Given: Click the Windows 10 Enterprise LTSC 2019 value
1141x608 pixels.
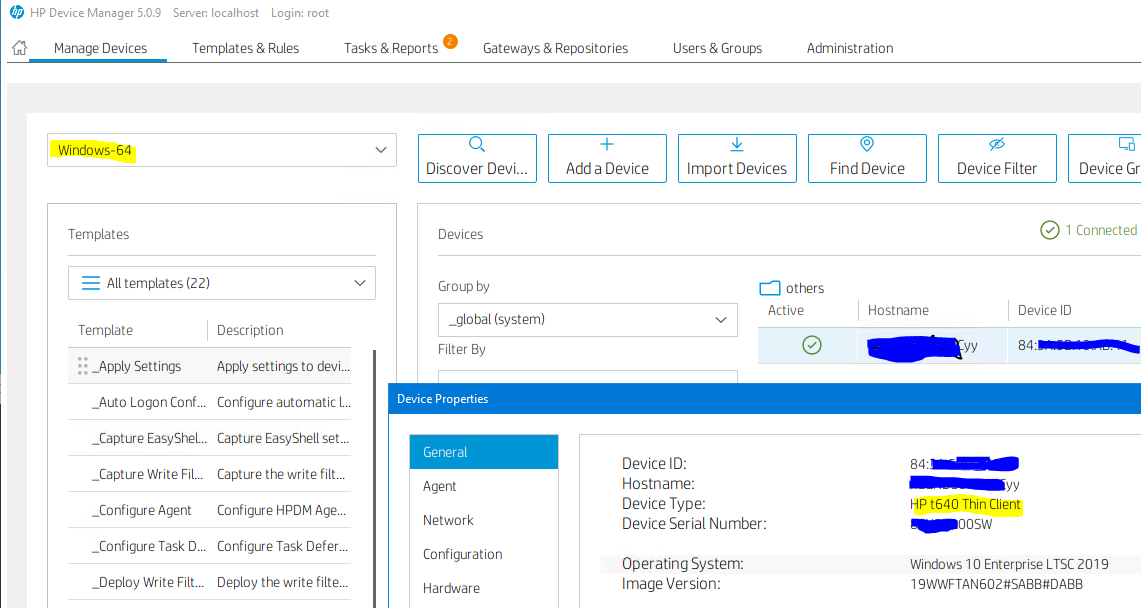Looking at the screenshot, I should 1009,564.
